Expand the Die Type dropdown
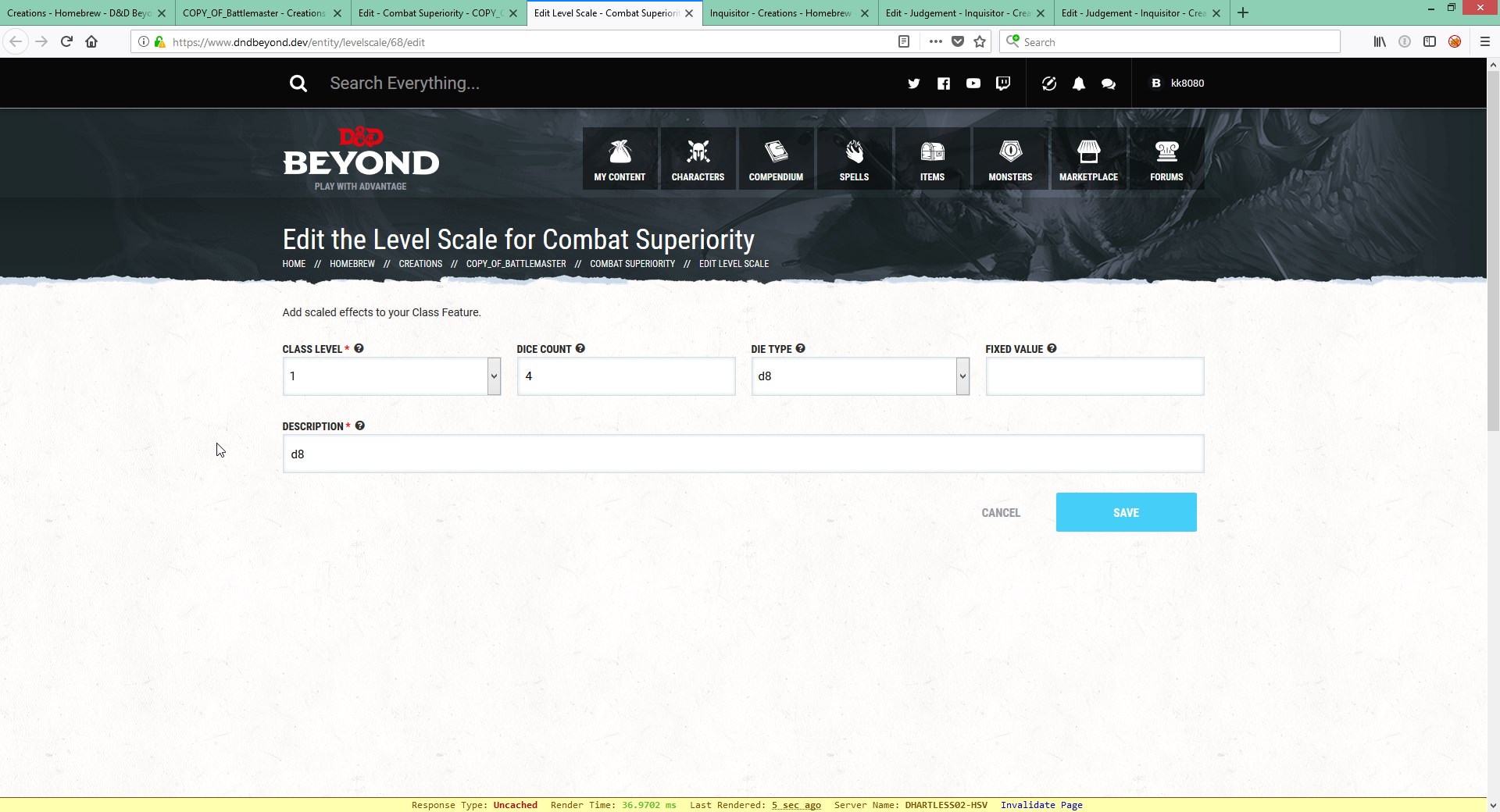The height and width of the screenshot is (812, 1500). click(x=962, y=376)
